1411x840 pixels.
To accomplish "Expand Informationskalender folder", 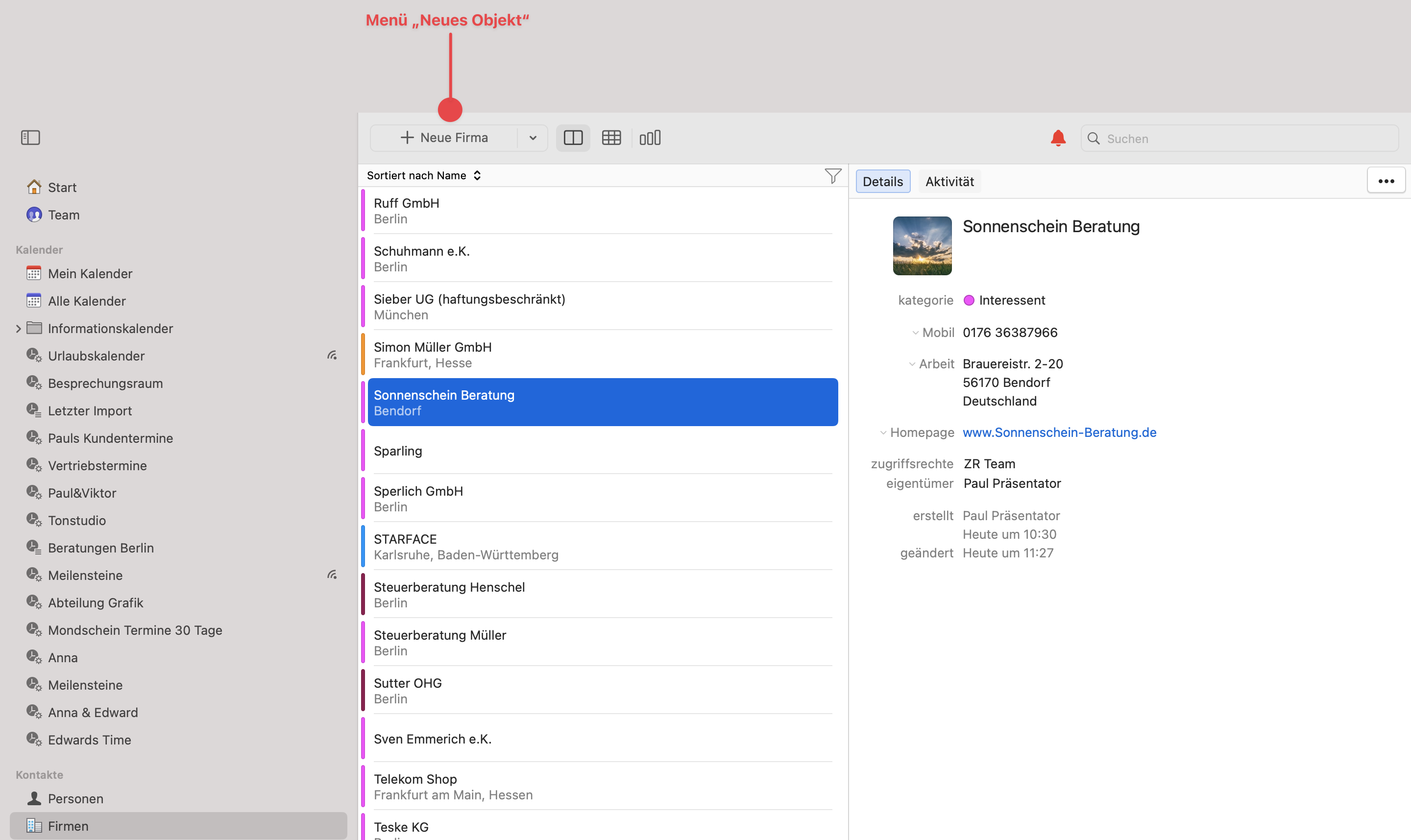I will [x=18, y=329].
